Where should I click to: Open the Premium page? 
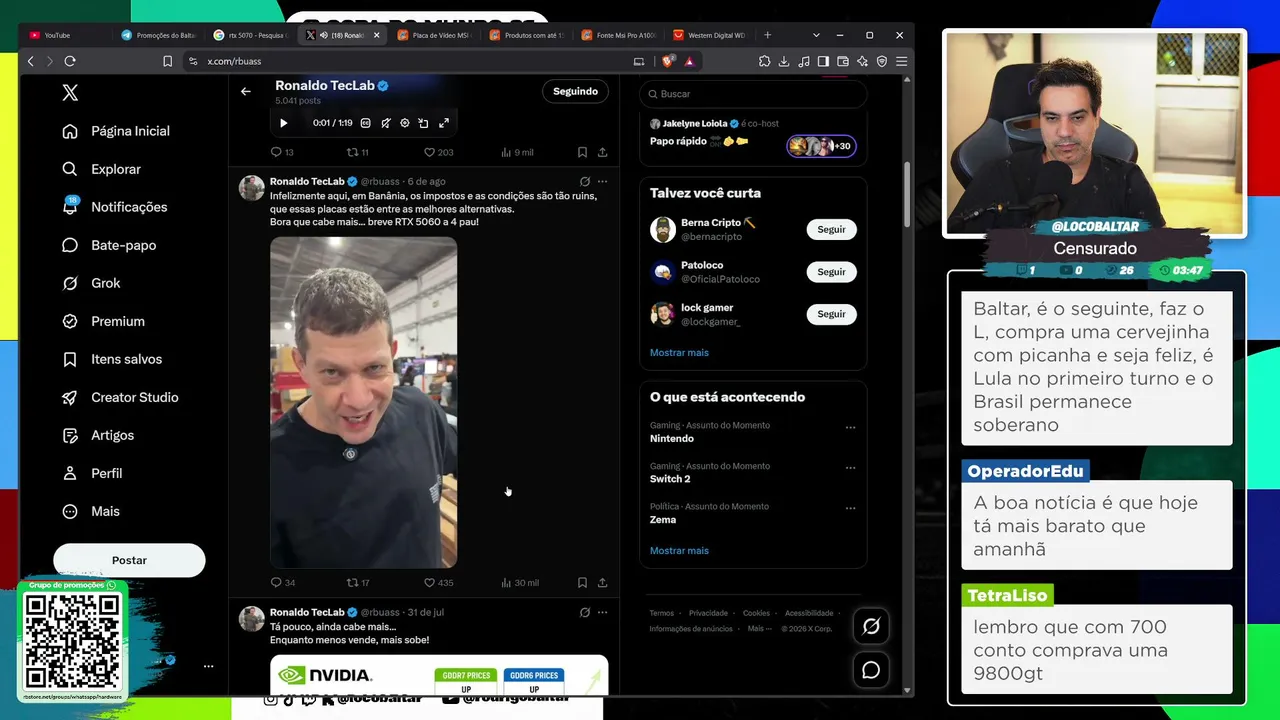(x=103, y=321)
